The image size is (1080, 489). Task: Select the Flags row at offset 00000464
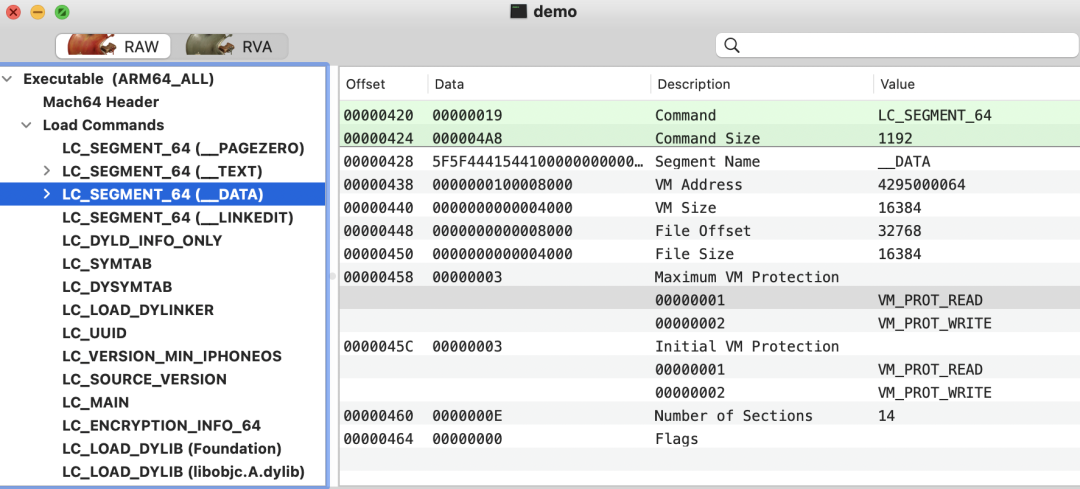pyautogui.click(x=709, y=439)
